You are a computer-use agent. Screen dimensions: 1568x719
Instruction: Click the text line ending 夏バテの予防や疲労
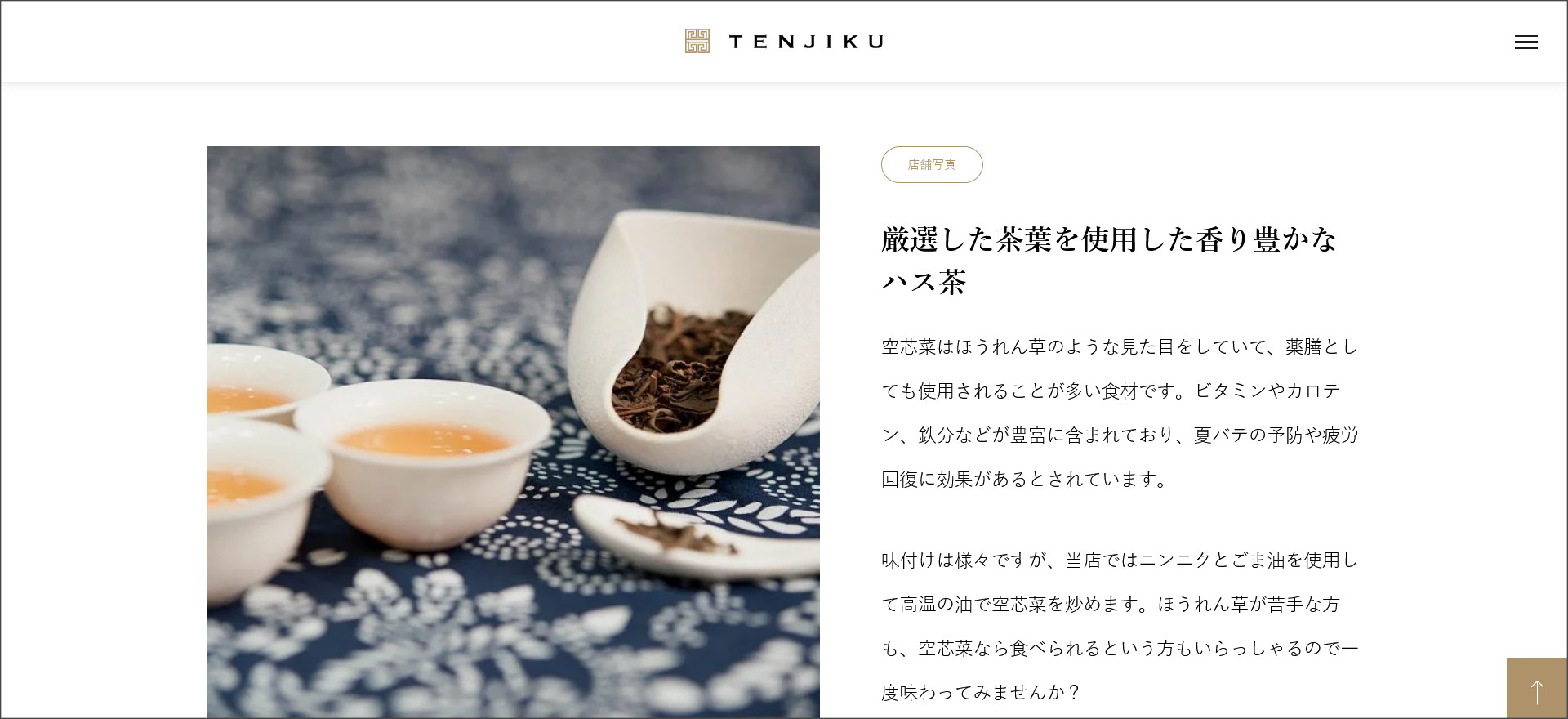click(x=1120, y=435)
